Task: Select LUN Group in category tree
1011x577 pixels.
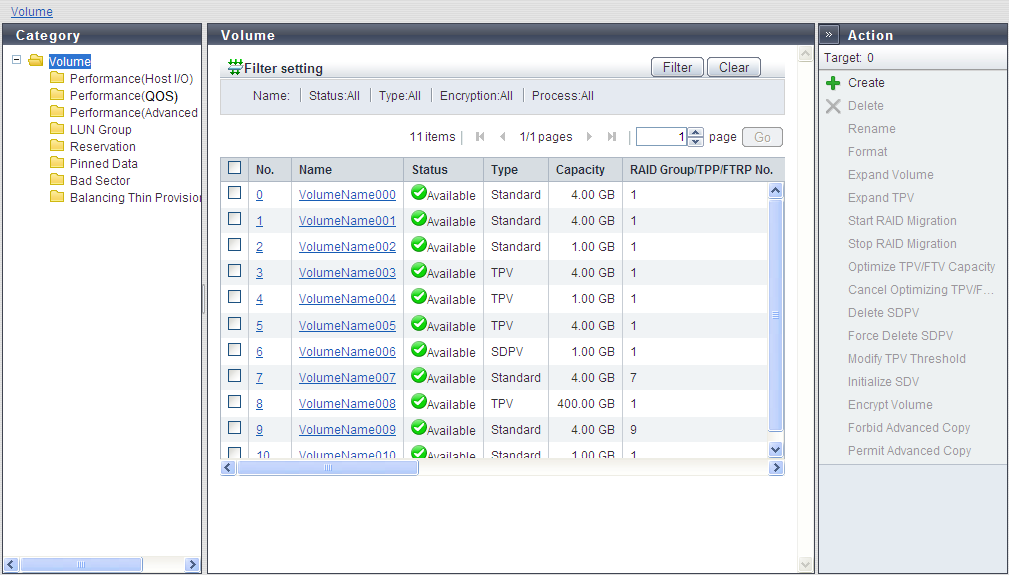Action: [x=100, y=129]
